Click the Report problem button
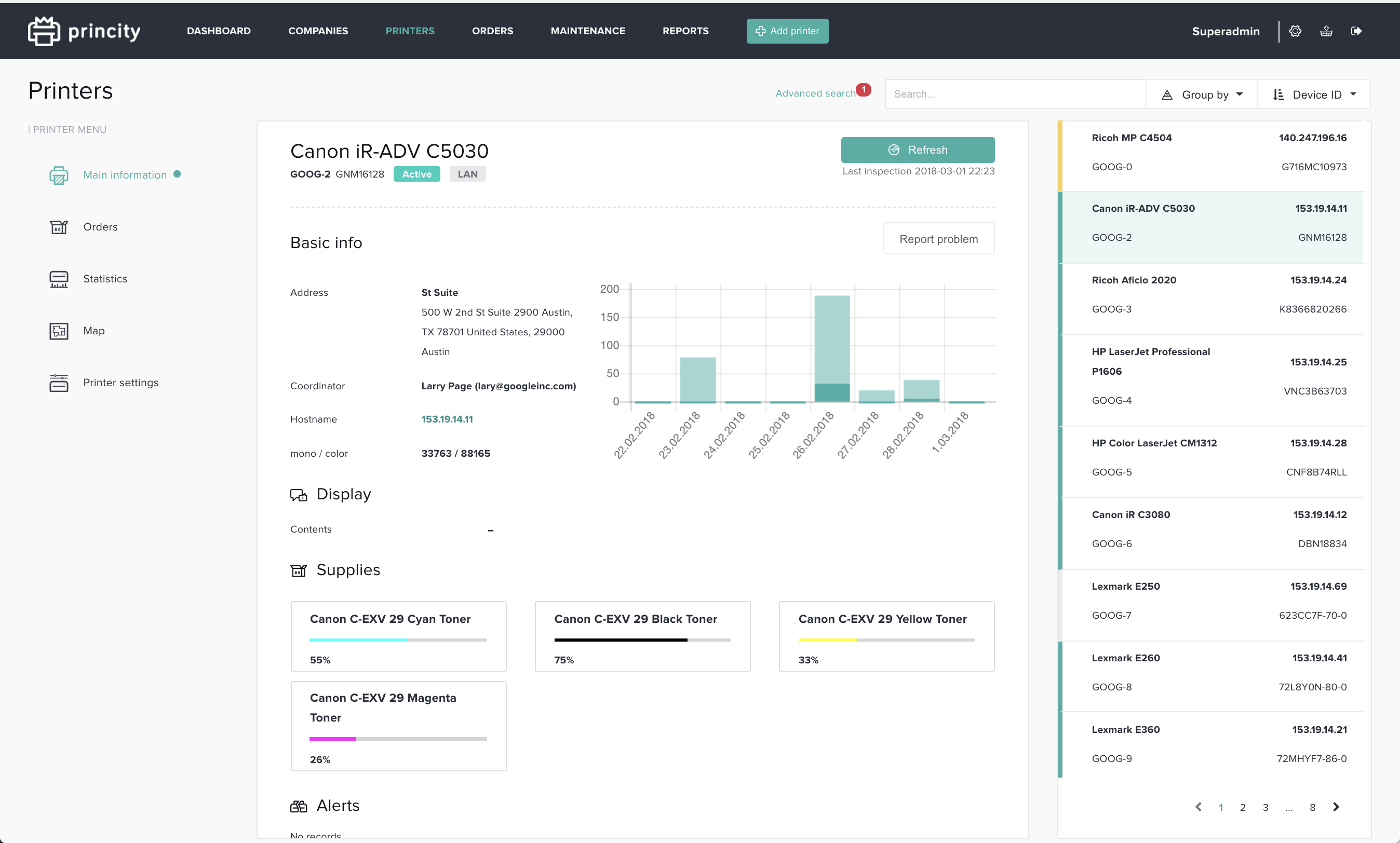This screenshot has width=1400, height=843. point(938,239)
